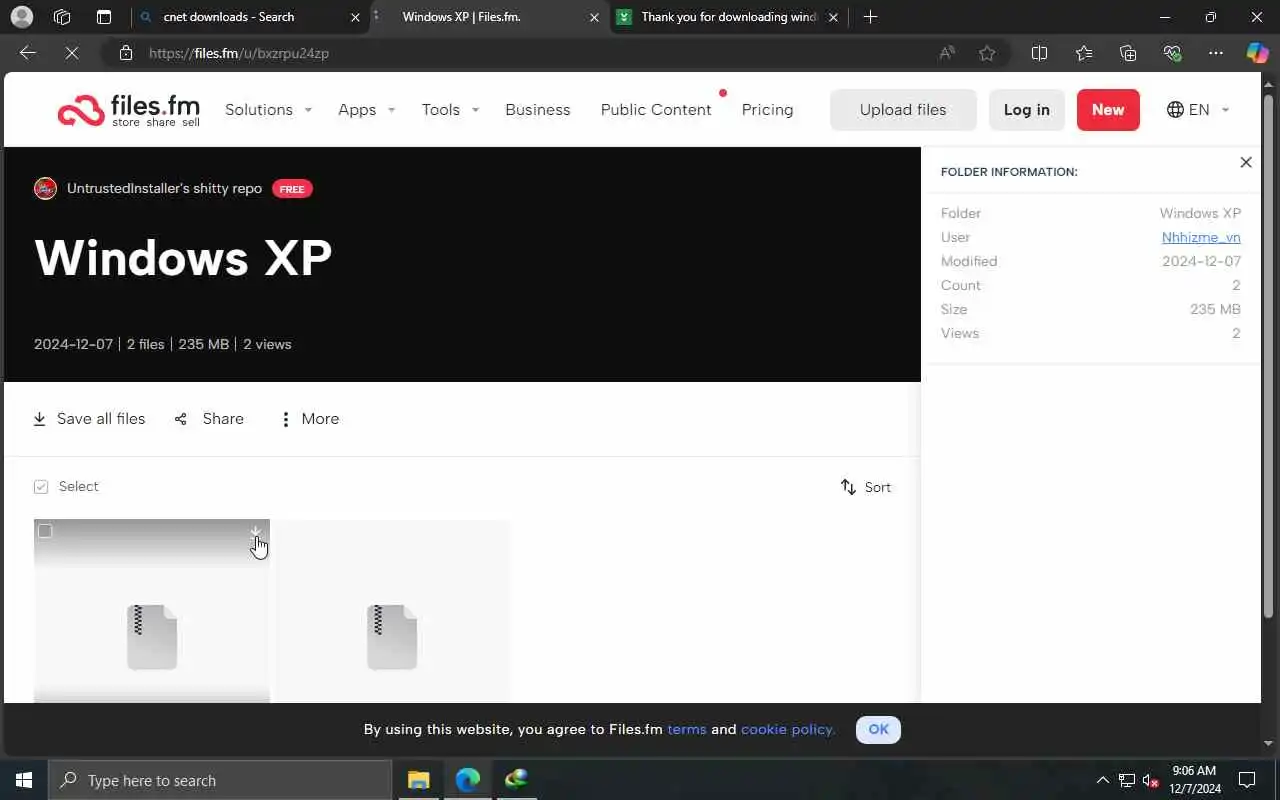Open the notification center icon
This screenshot has height=800, width=1280.
[1247, 780]
